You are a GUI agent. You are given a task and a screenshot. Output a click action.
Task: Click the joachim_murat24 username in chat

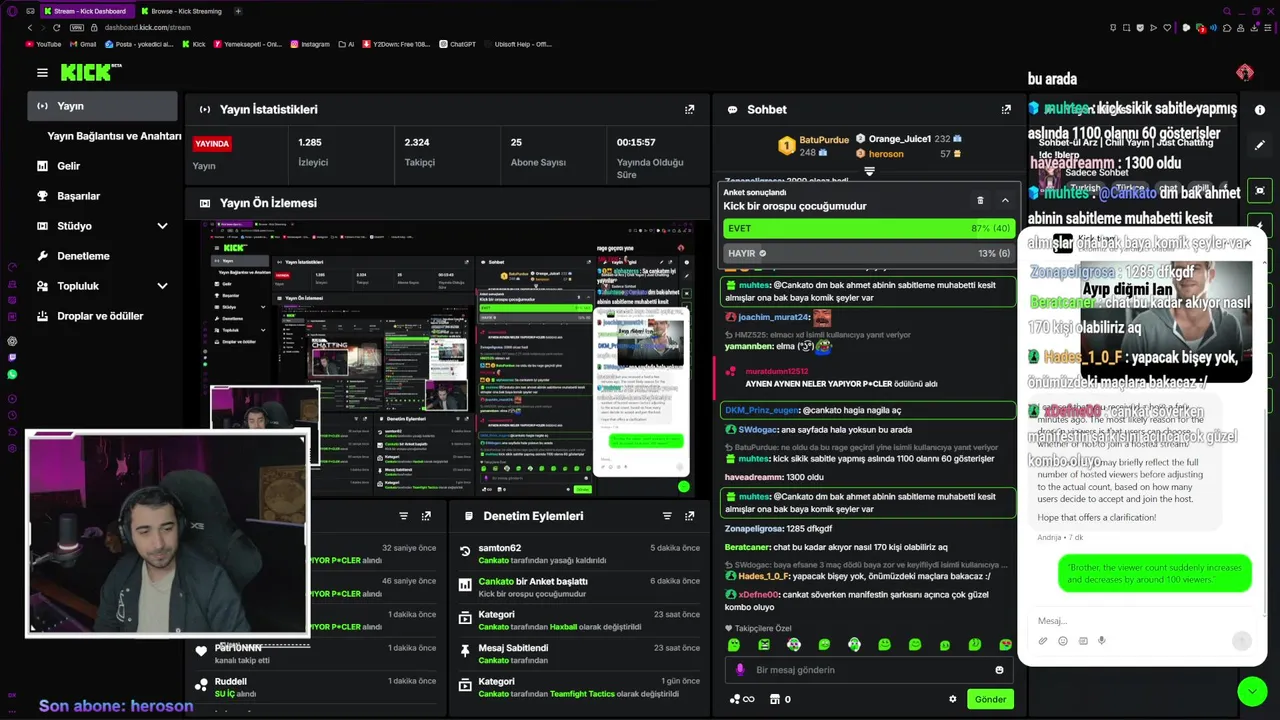pos(773,317)
